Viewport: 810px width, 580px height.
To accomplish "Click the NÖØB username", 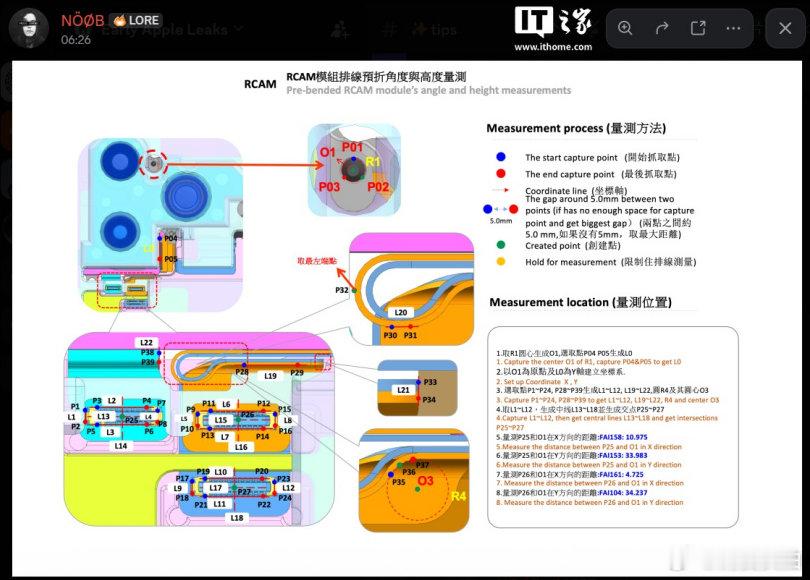I will tap(83, 21).
